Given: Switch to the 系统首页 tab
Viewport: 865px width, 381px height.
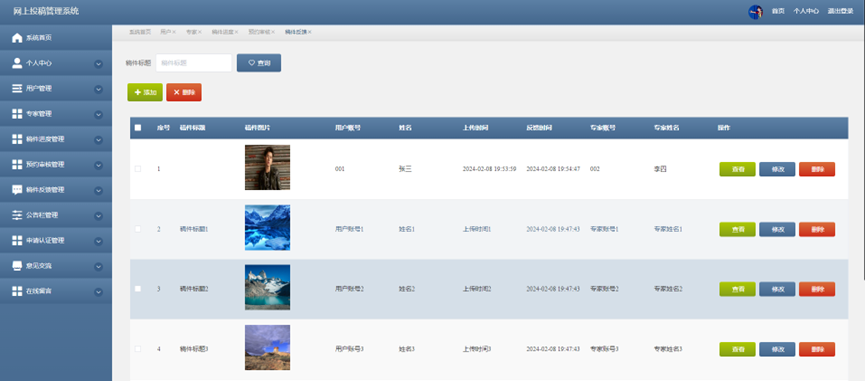Looking at the screenshot, I should (140, 32).
